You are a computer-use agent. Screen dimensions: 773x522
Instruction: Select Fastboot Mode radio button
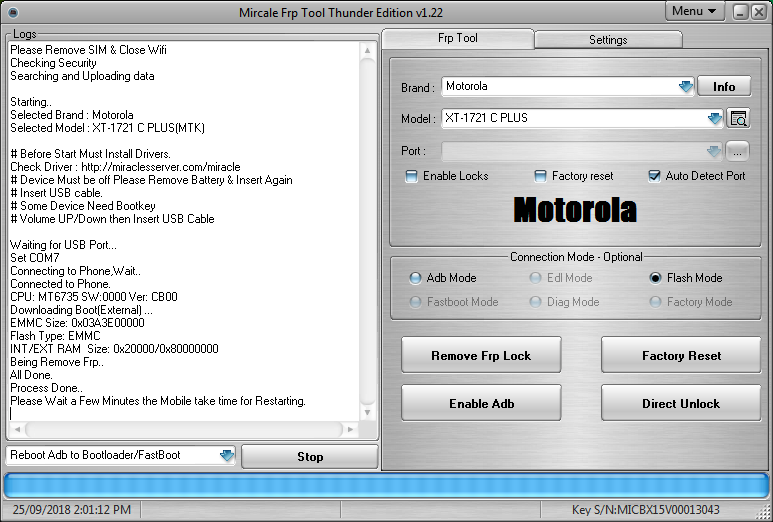click(415, 302)
